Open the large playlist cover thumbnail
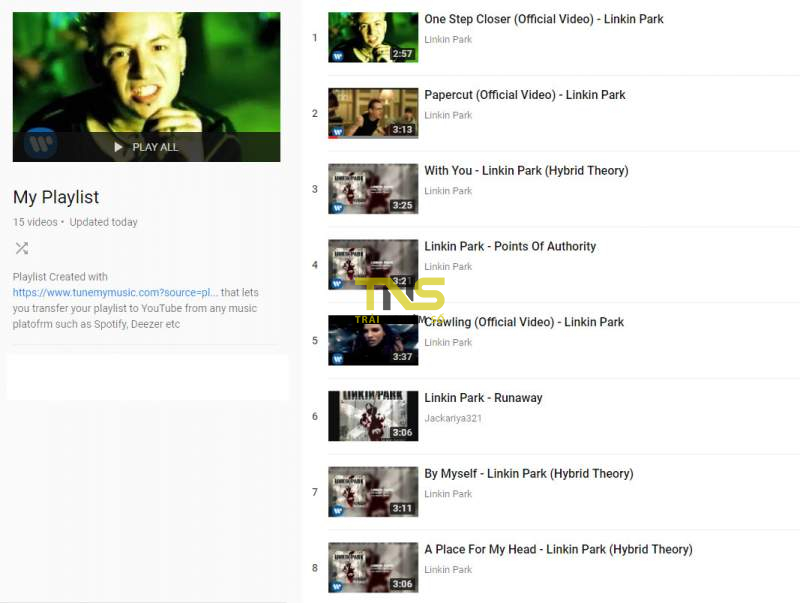The width and height of the screenshot is (800, 603). (146, 87)
